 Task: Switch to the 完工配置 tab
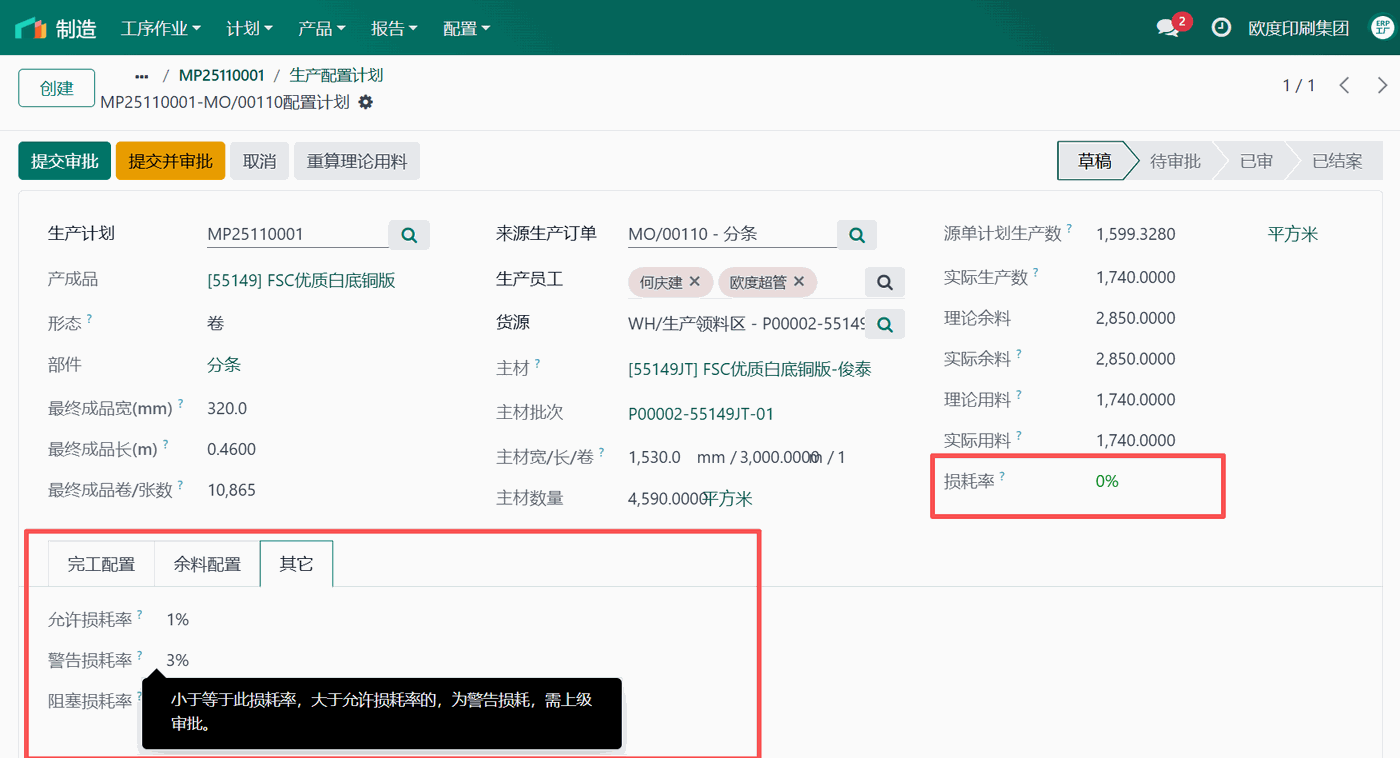pyautogui.click(x=101, y=563)
